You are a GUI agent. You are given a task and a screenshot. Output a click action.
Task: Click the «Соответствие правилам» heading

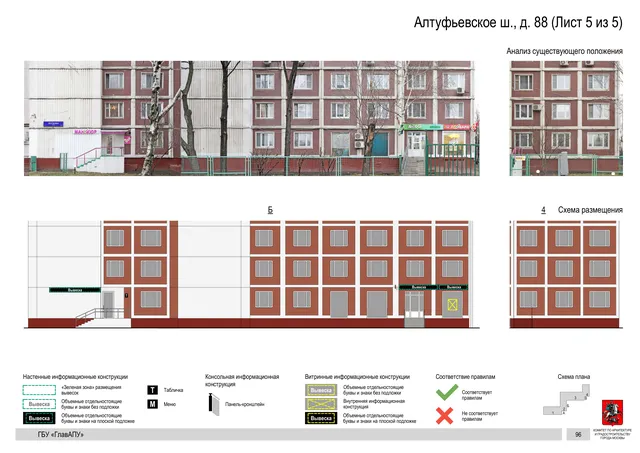pos(465,377)
